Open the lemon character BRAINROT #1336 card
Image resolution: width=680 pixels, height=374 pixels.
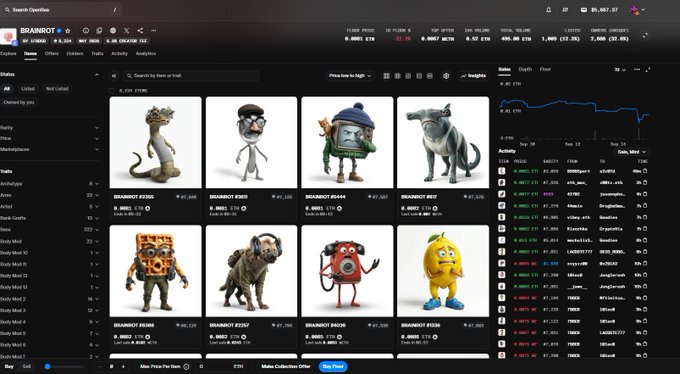pyautogui.click(x=443, y=286)
